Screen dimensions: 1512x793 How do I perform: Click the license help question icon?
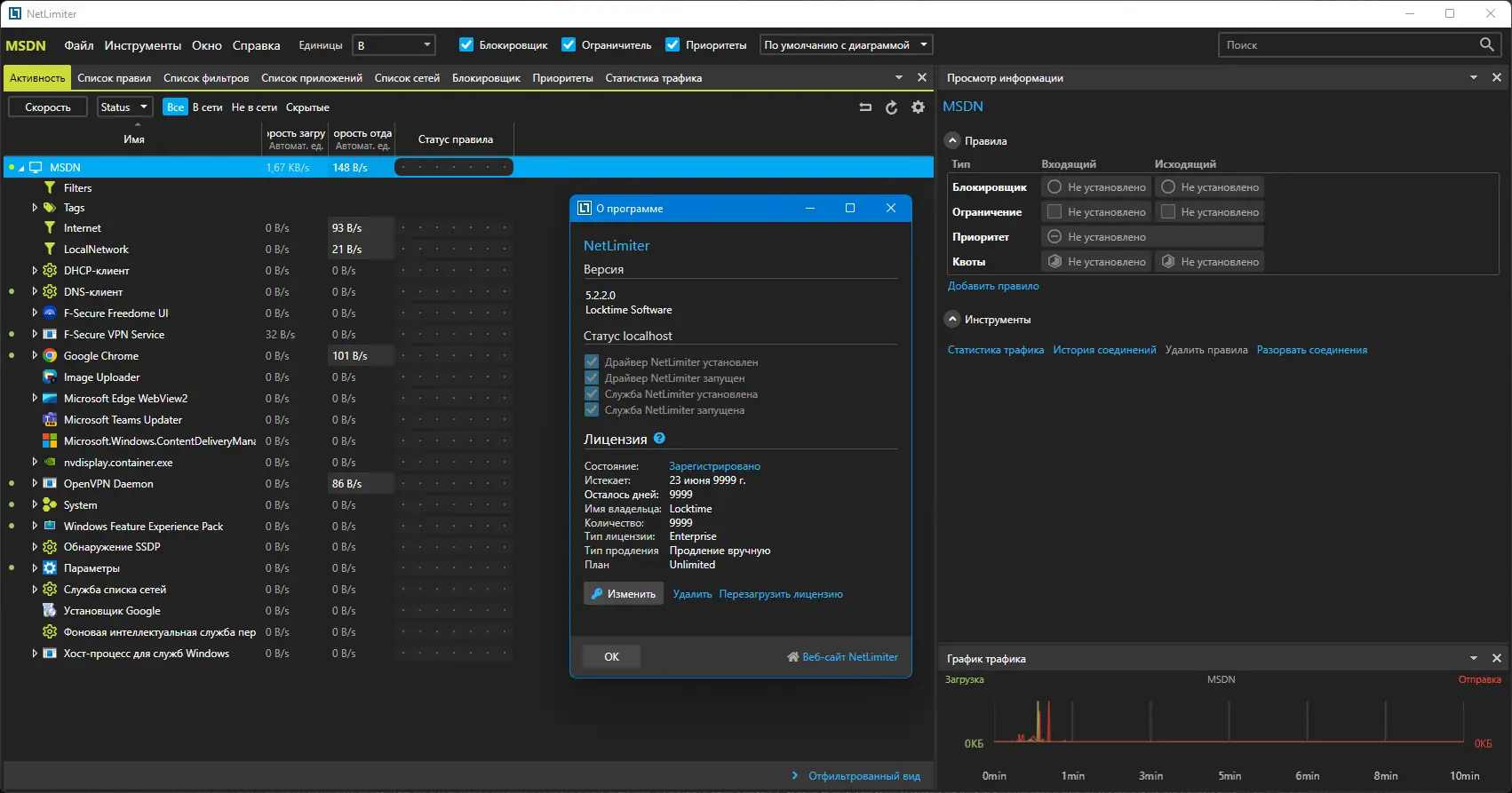[659, 439]
